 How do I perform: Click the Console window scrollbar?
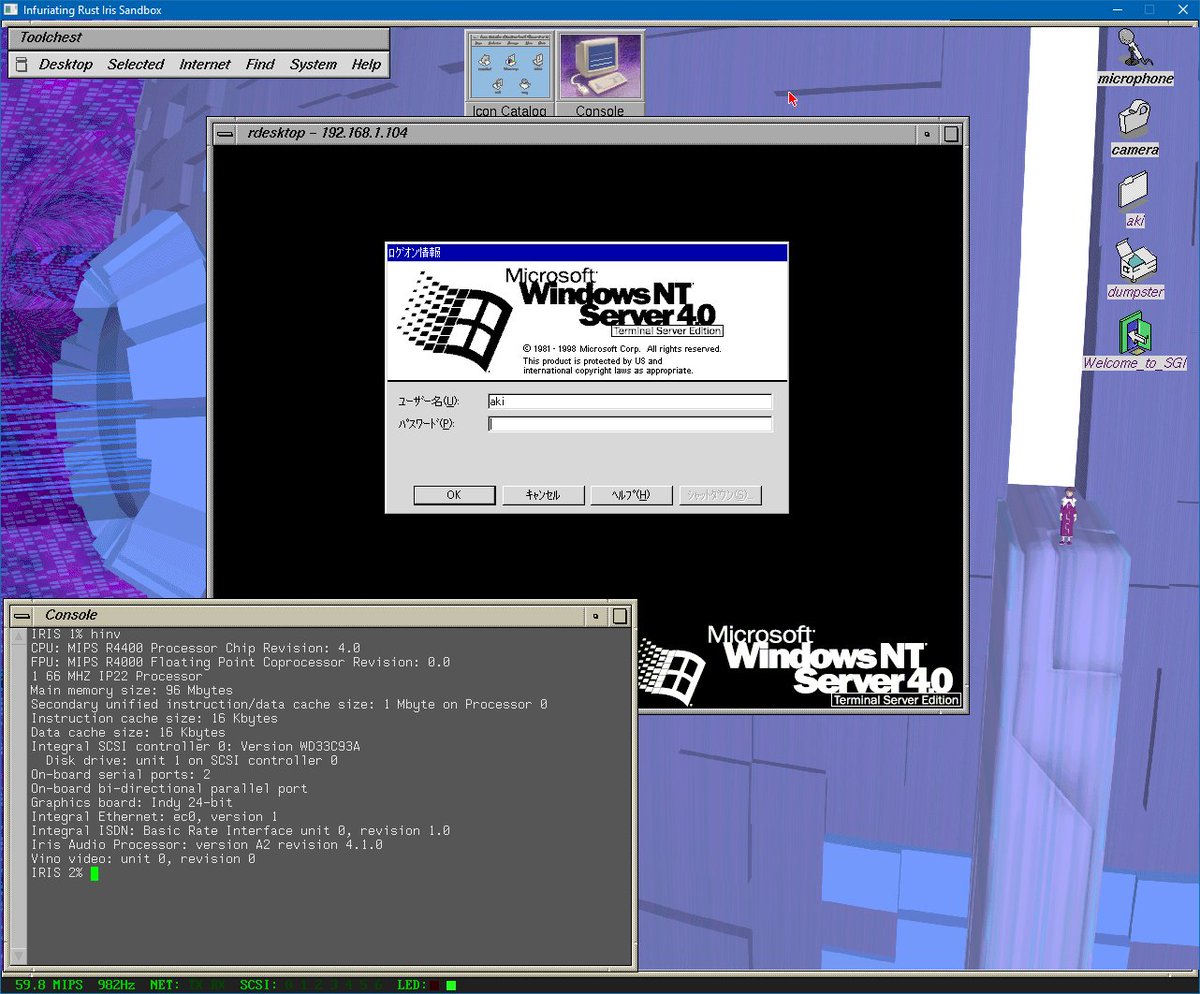click(x=17, y=797)
